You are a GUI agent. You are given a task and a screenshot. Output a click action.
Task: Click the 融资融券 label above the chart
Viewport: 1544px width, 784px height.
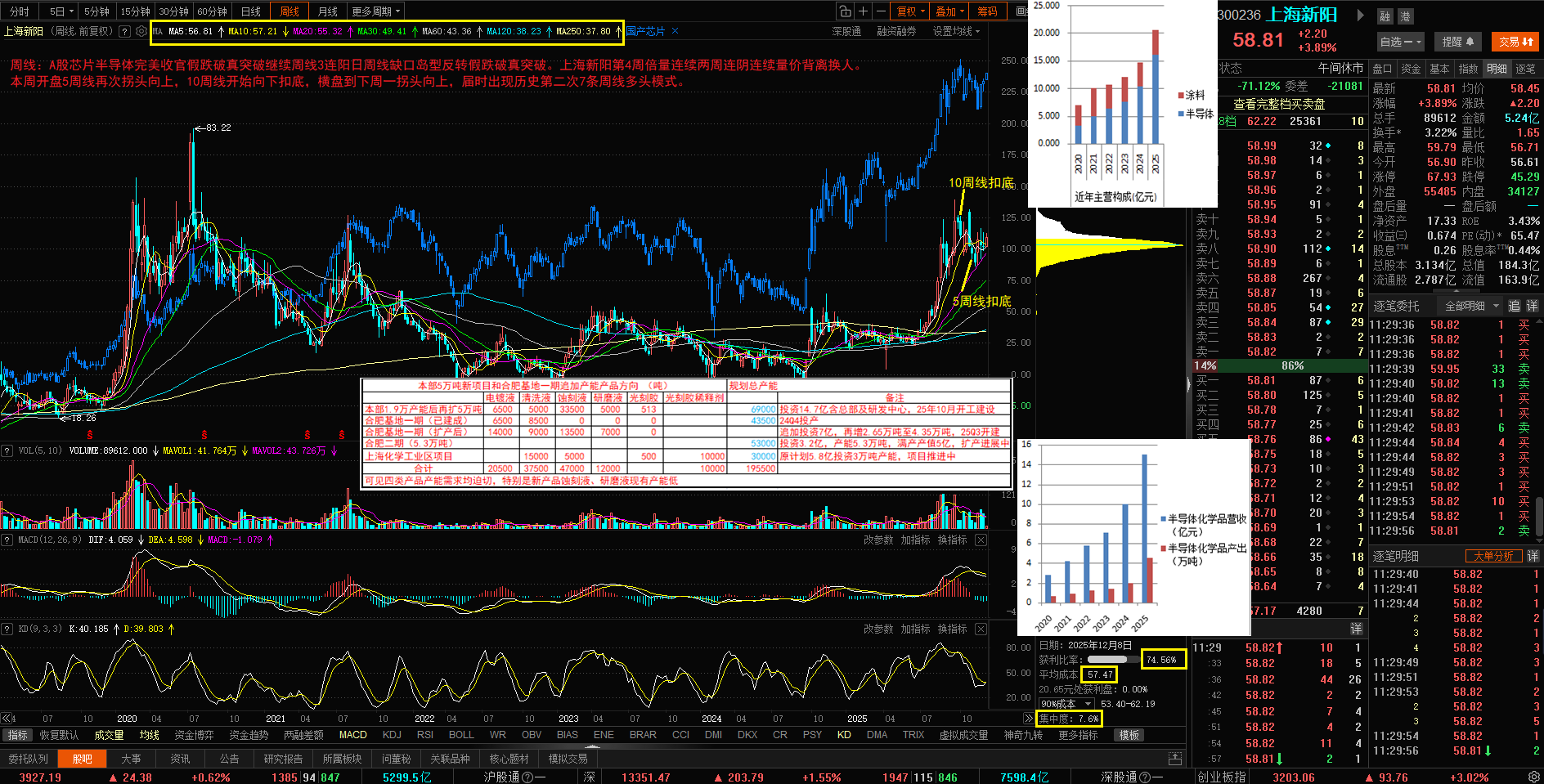point(896,31)
